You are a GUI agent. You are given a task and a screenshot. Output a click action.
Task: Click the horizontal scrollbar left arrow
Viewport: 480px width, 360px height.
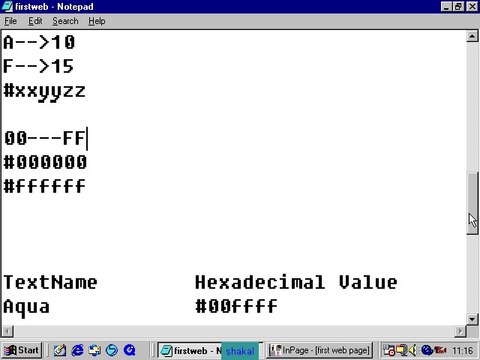pos(8,331)
